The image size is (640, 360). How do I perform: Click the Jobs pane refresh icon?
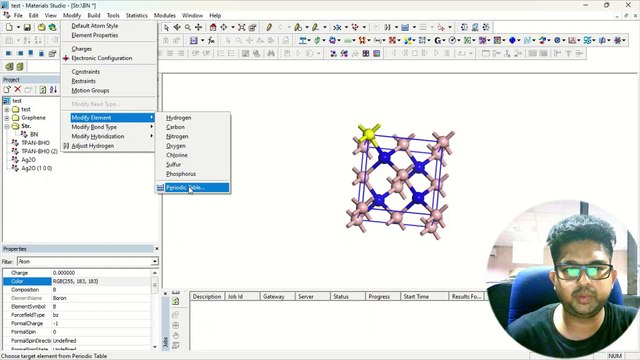pos(176,301)
